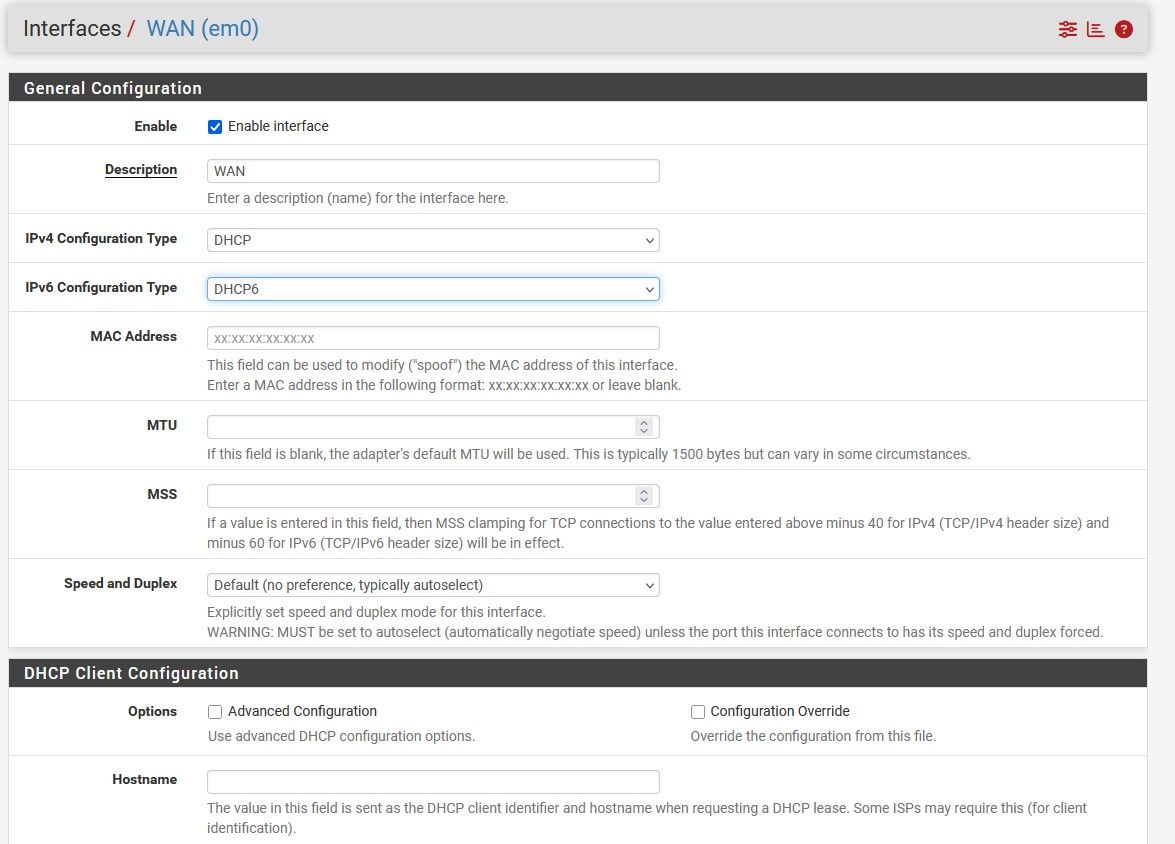Open Speed and Duplex dropdown
The height and width of the screenshot is (844, 1175).
click(x=433, y=585)
